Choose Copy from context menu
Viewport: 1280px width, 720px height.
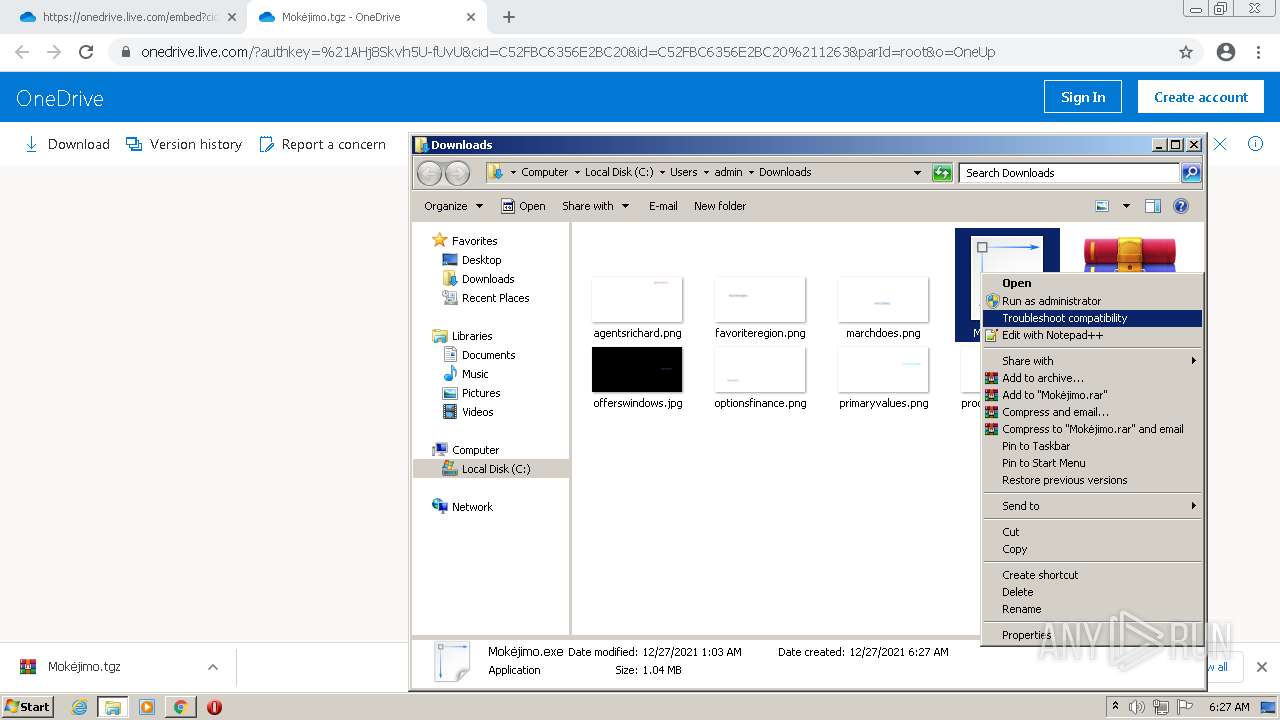point(1092,549)
